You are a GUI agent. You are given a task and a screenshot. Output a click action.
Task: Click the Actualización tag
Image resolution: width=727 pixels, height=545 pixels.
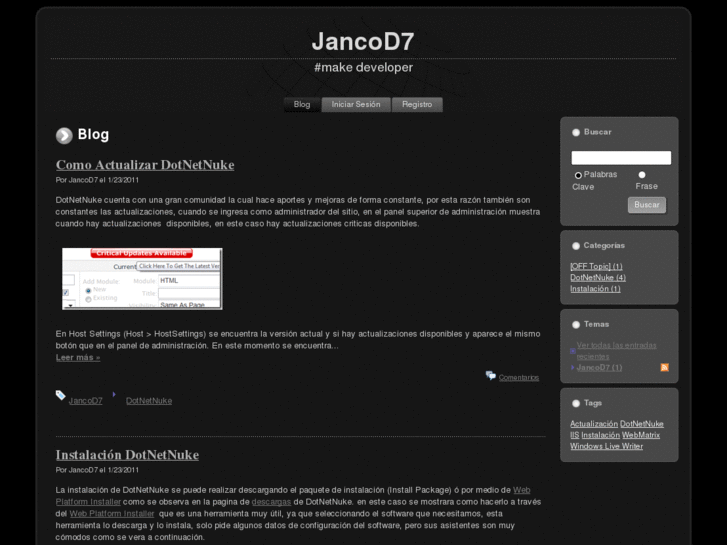[594, 424]
